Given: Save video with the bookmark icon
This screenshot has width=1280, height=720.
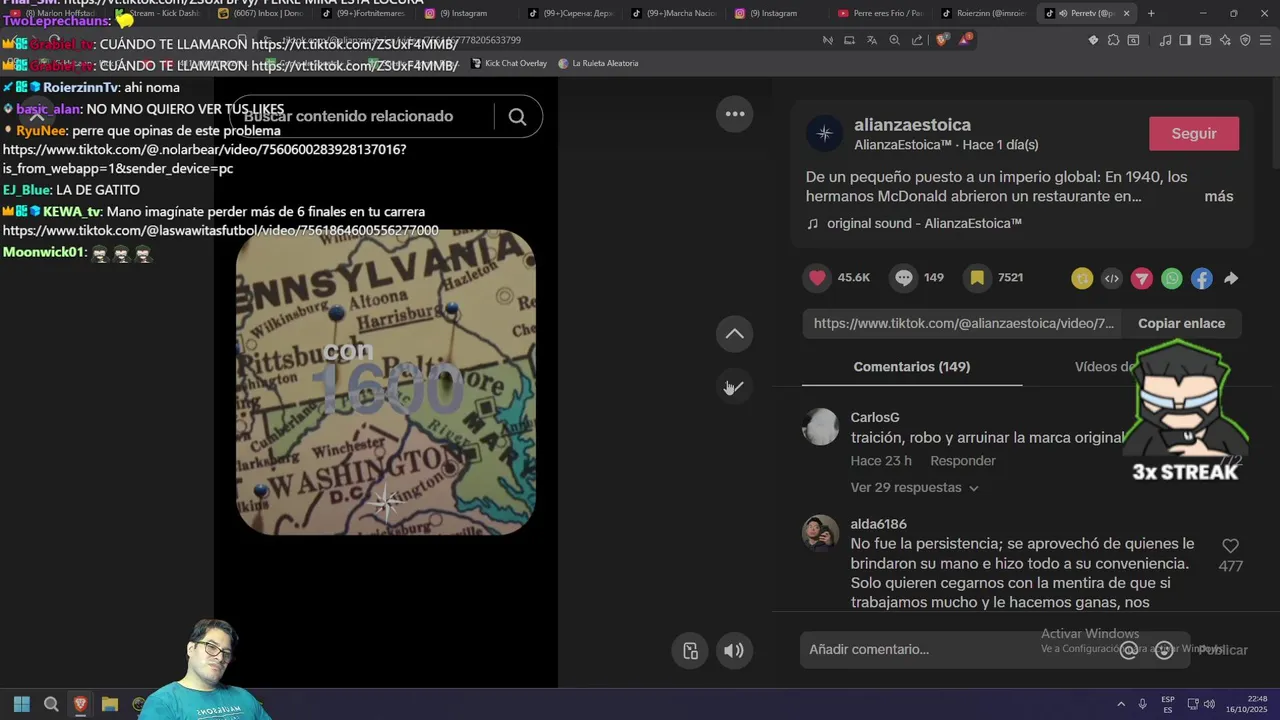Looking at the screenshot, I should tap(977, 278).
